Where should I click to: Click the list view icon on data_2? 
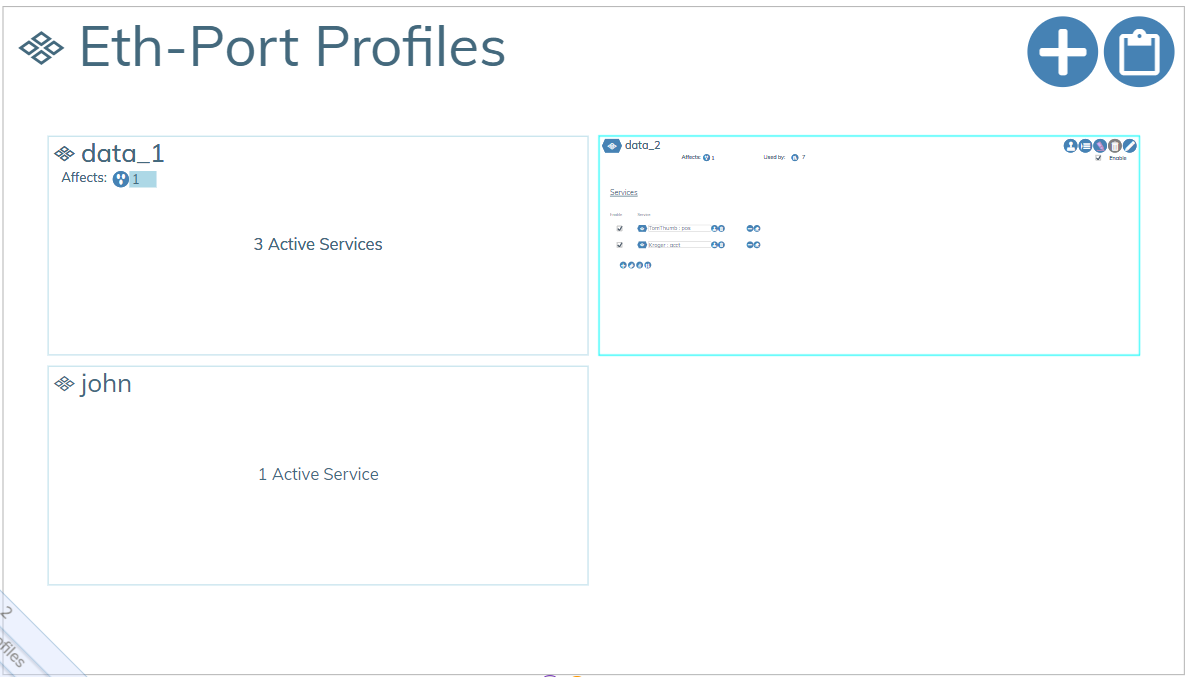(1085, 146)
